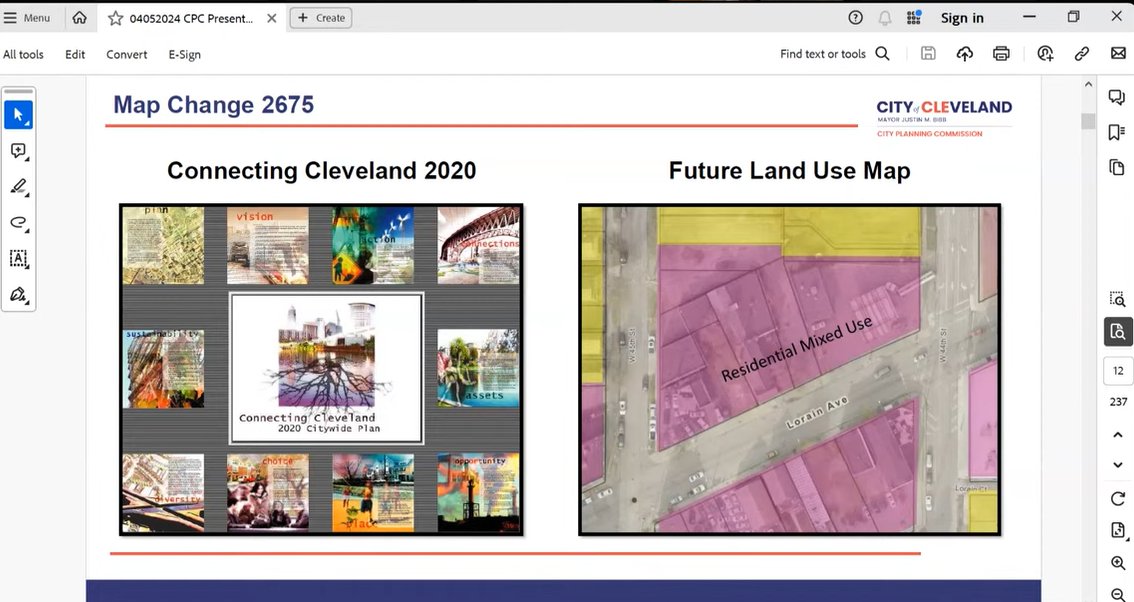1134x602 pixels.
Task: Click the Future Land Use map image
Action: pos(790,370)
